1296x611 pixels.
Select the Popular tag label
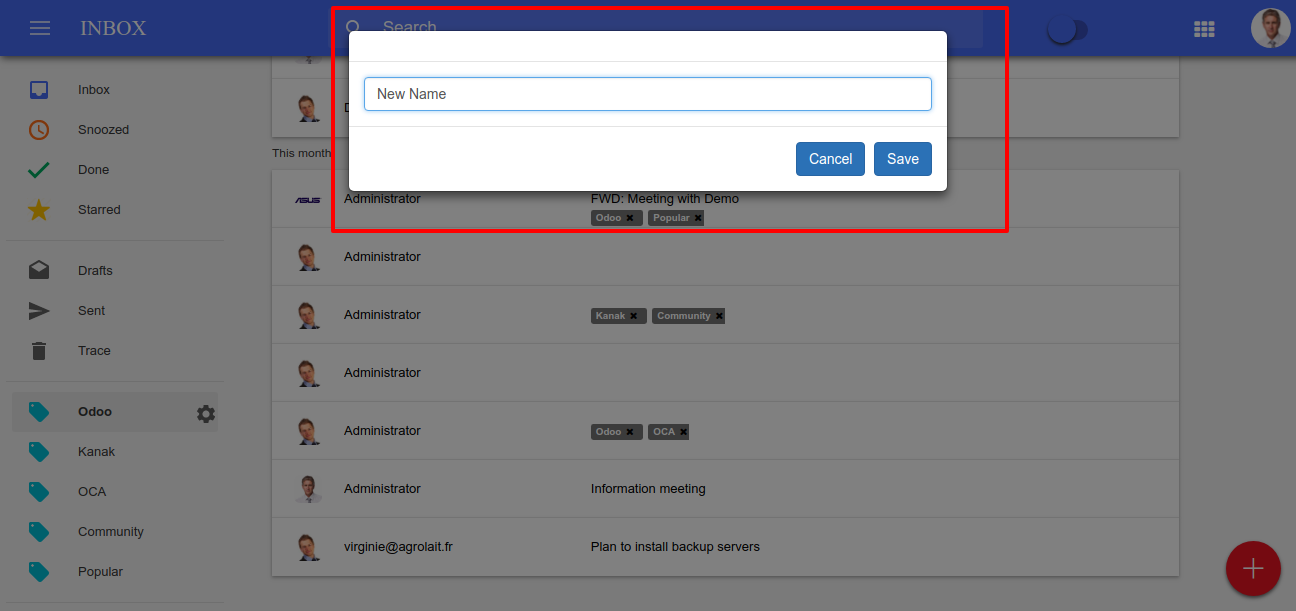coord(101,572)
